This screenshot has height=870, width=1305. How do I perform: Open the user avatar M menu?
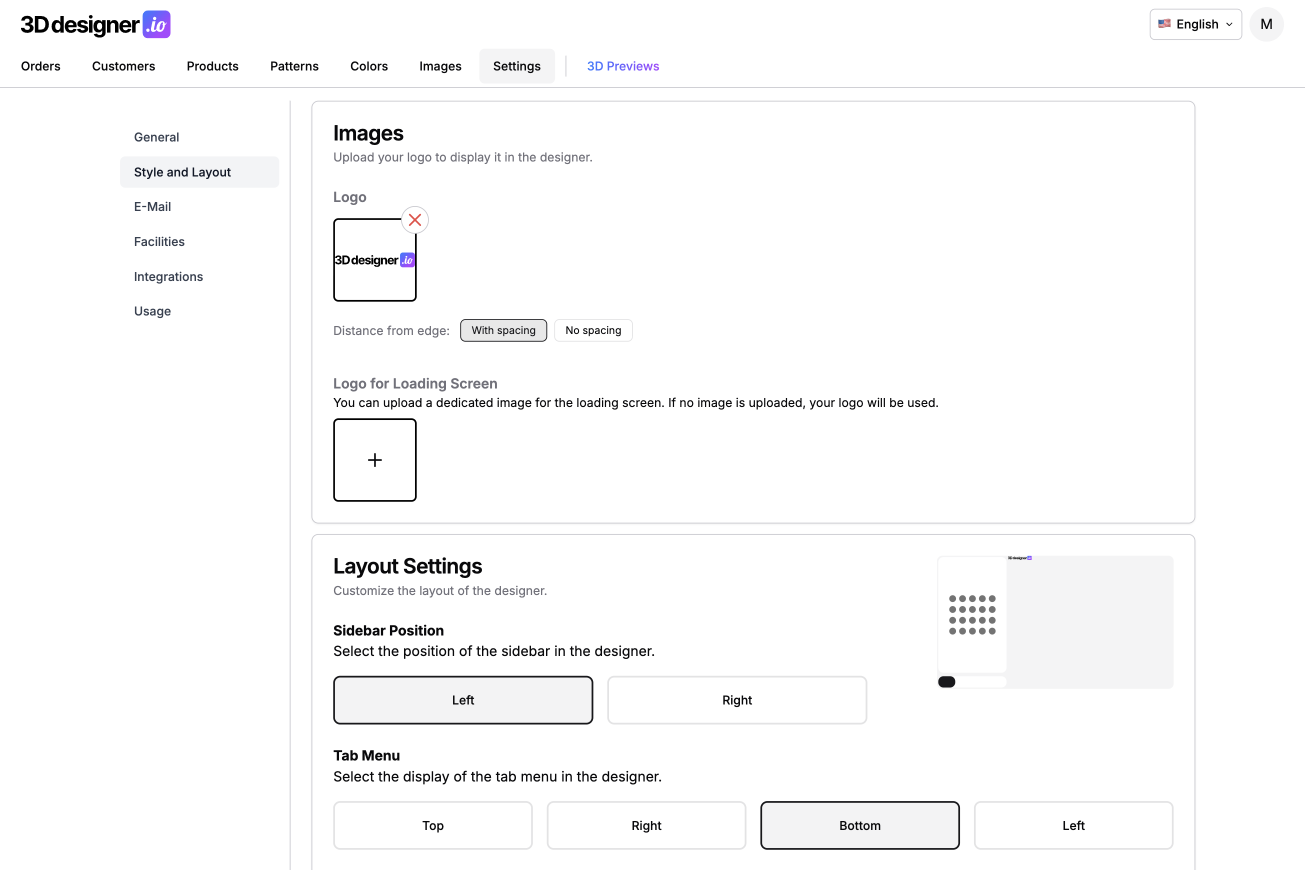[x=1266, y=24]
